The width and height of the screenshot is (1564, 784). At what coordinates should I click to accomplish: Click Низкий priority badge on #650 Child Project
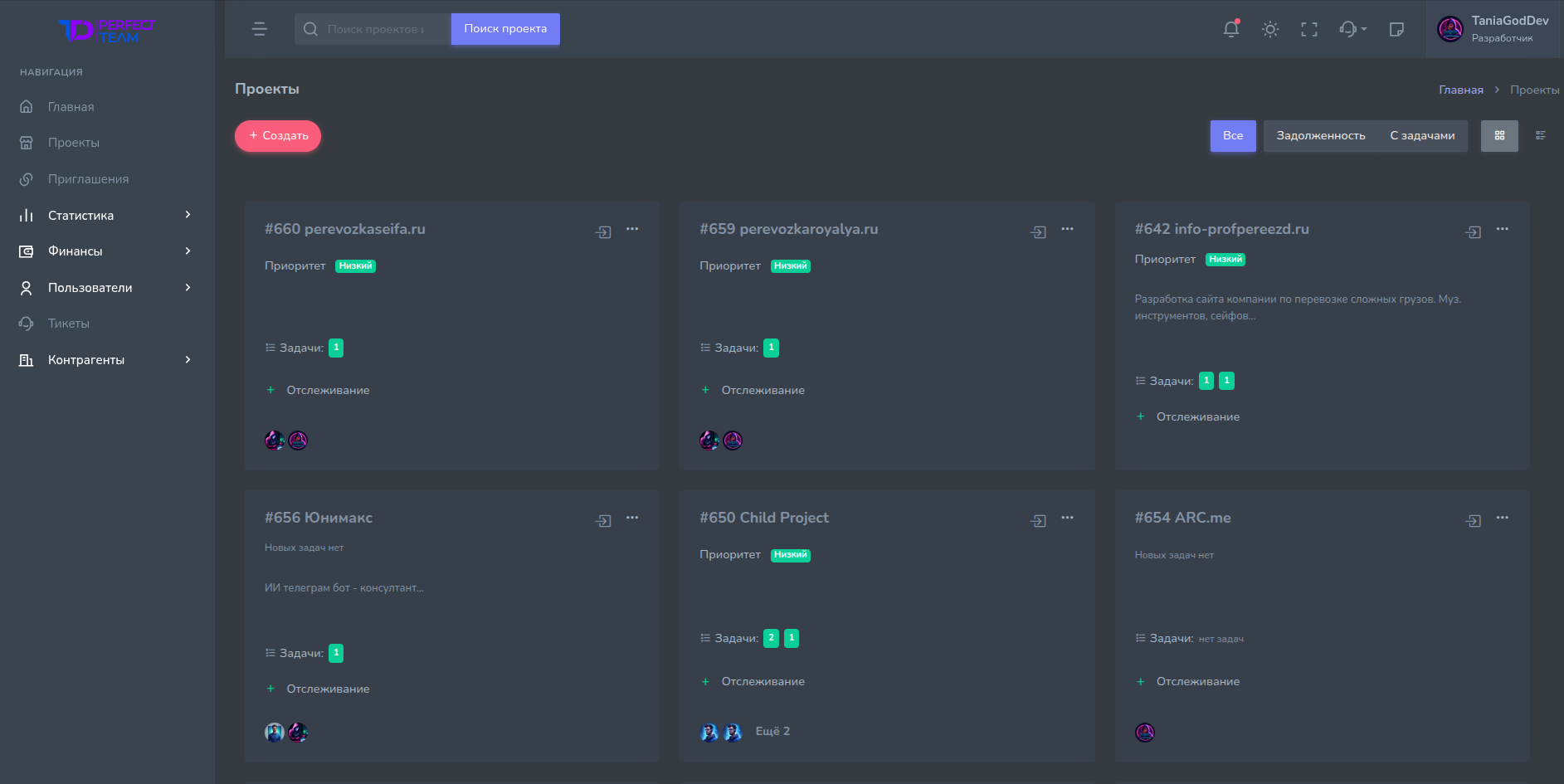[791, 555]
